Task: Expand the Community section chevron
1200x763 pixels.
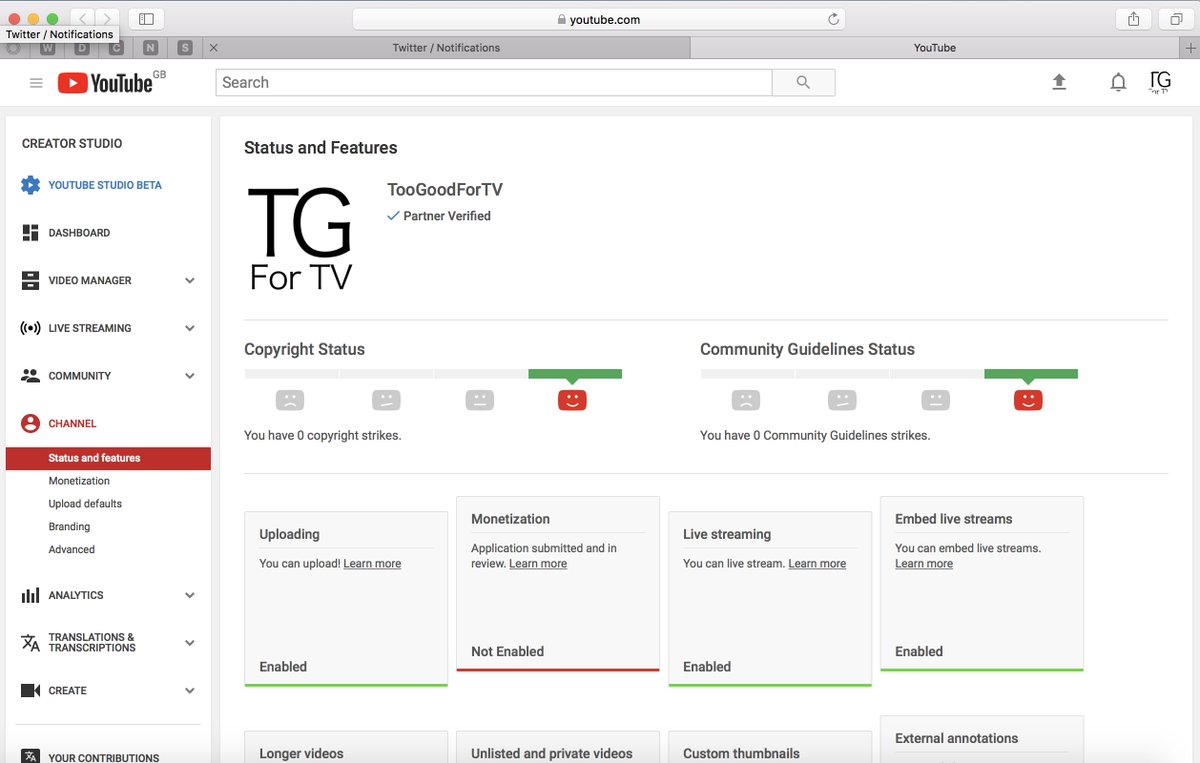Action: coord(190,376)
